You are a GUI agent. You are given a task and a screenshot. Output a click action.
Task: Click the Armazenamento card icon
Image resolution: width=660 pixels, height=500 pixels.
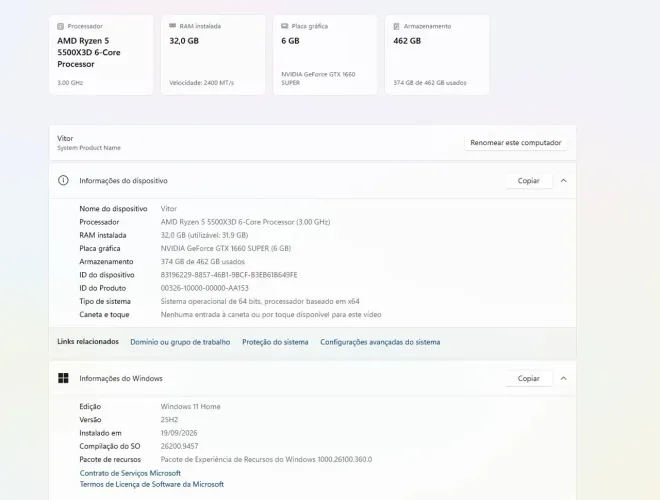coord(396,27)
